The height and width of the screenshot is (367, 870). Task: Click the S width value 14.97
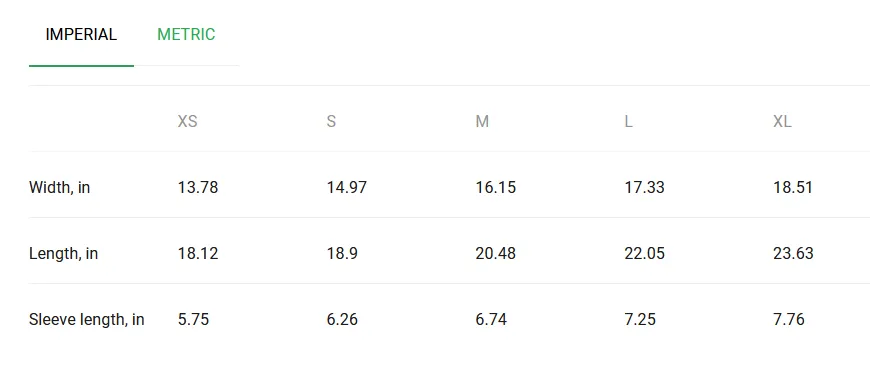click(x=347, y=188)
